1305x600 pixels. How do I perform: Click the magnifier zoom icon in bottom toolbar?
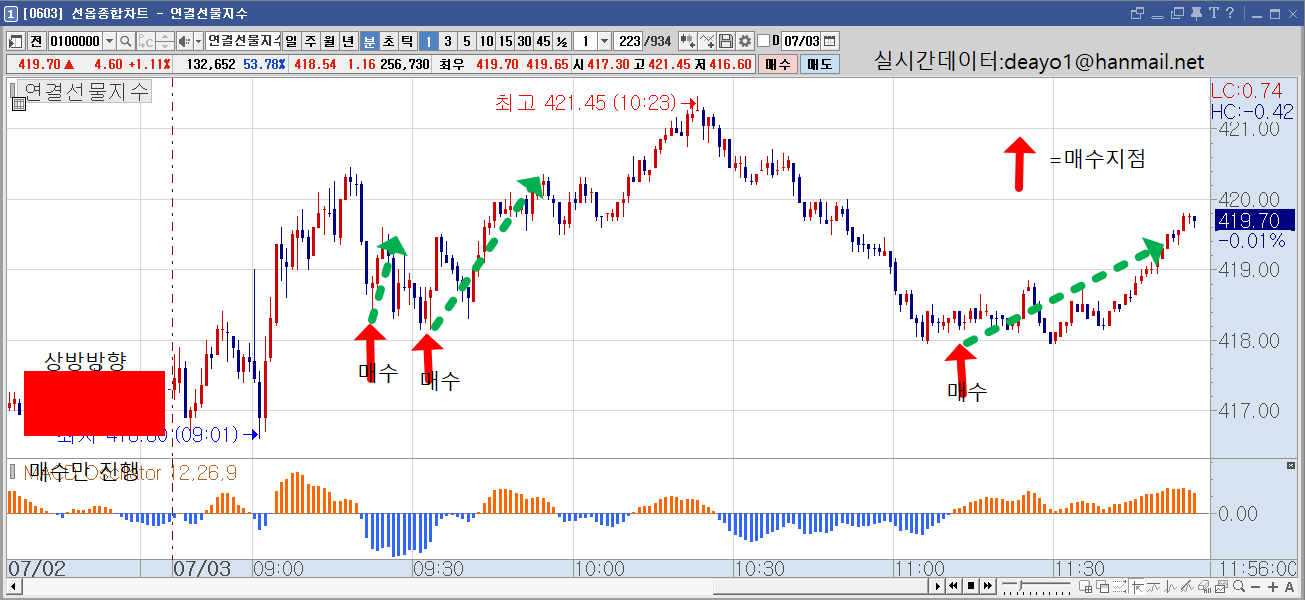pos(1240,586)
